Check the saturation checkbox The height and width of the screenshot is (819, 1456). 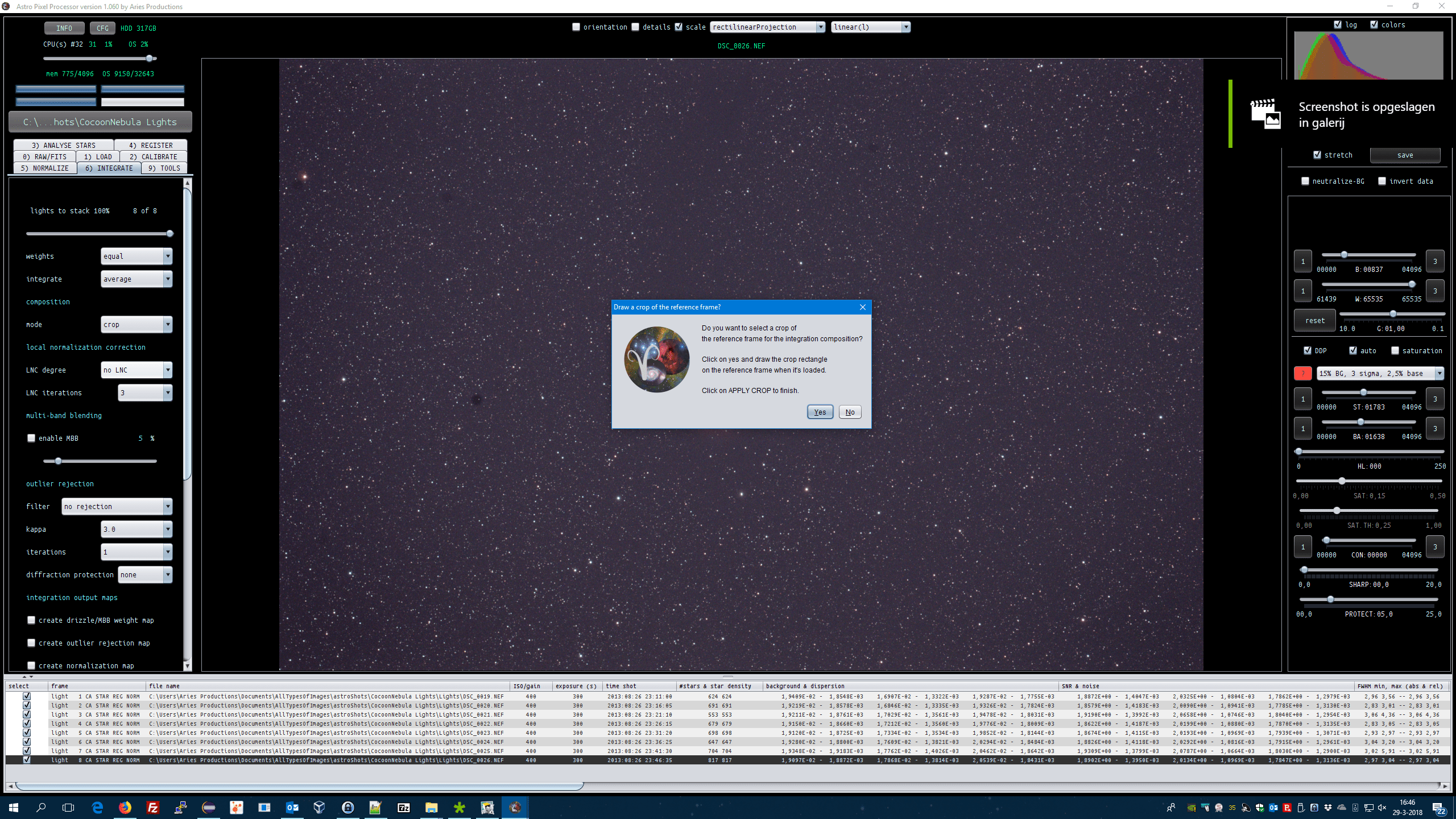click(1395, 350)
